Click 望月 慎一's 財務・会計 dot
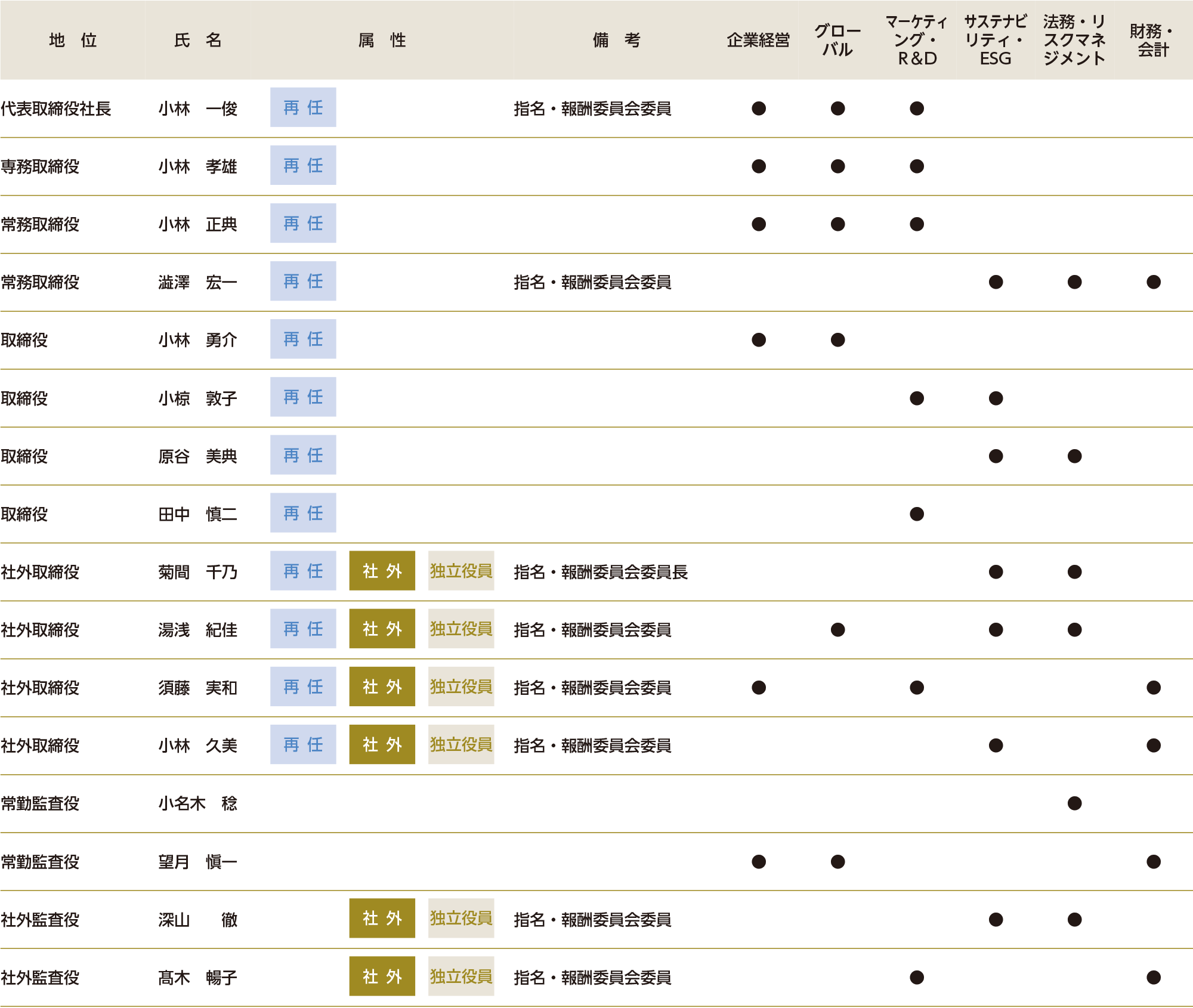This screenshot has height=1008, width=1193. [1153, 862]
